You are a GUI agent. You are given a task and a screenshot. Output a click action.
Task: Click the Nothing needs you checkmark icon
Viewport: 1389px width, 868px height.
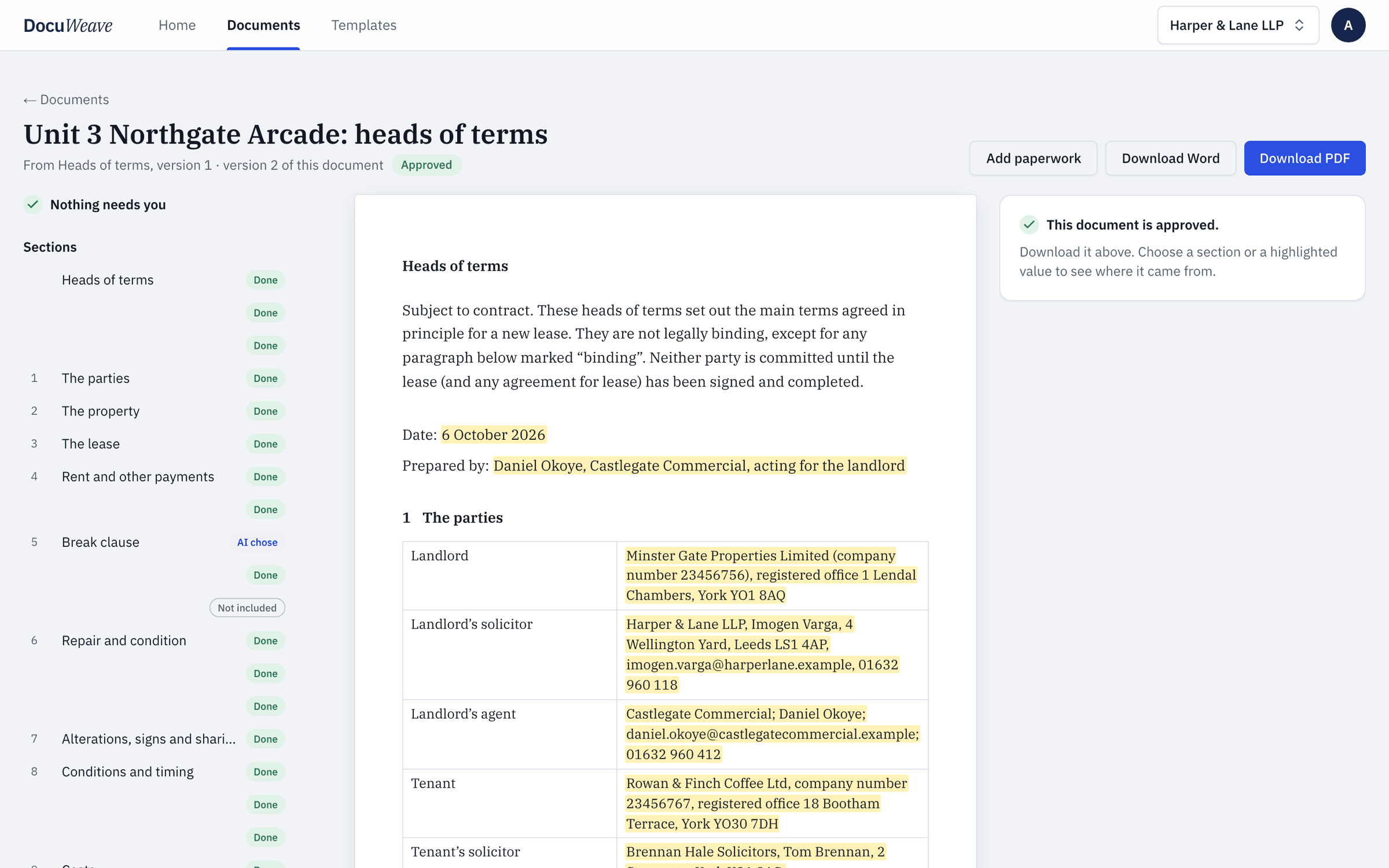coord(33,204)
